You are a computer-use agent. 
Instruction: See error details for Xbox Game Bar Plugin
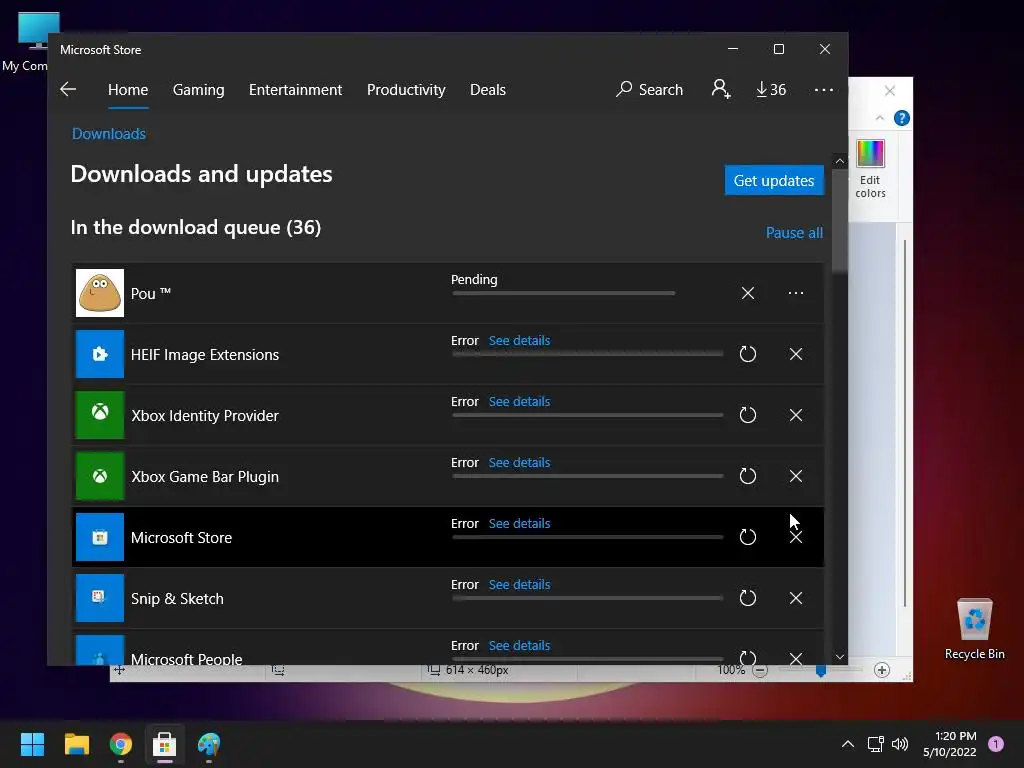pos(519,462)
